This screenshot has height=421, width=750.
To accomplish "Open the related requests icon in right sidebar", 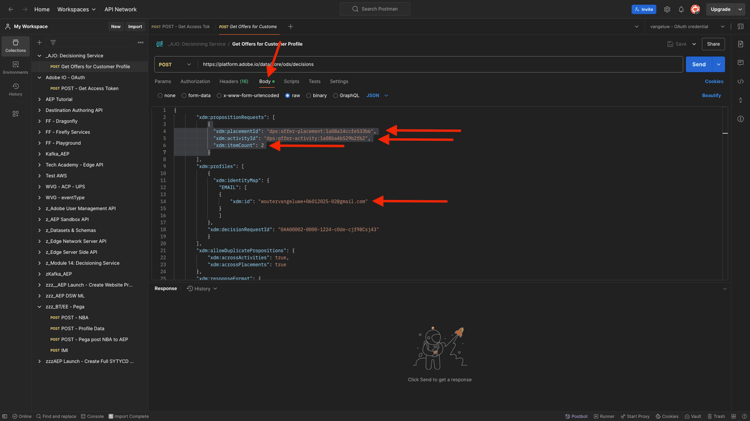I will (740, 100).
